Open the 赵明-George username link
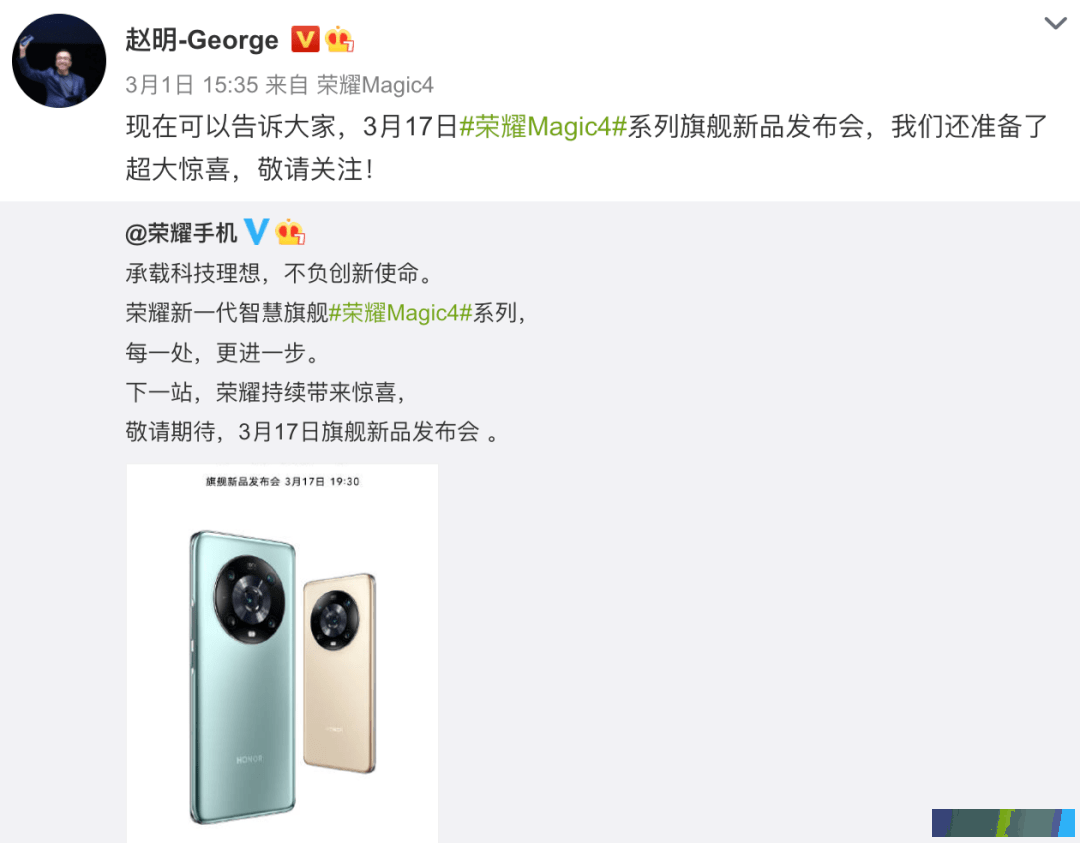The height and width of the screenshot is (843, 1080). (202, 40)
